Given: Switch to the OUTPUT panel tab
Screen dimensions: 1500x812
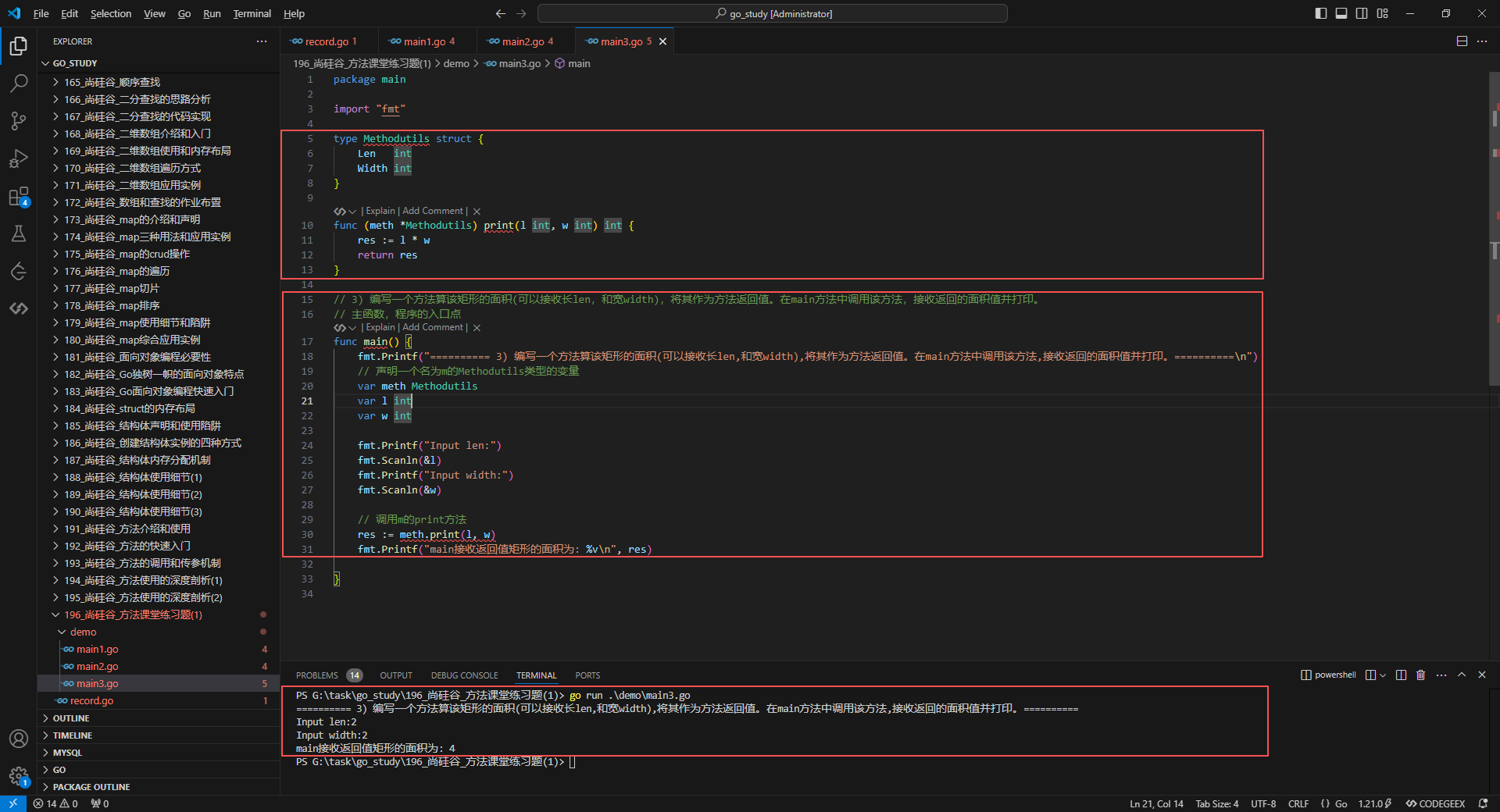Looking at the screenshot, I should [396, 675].
